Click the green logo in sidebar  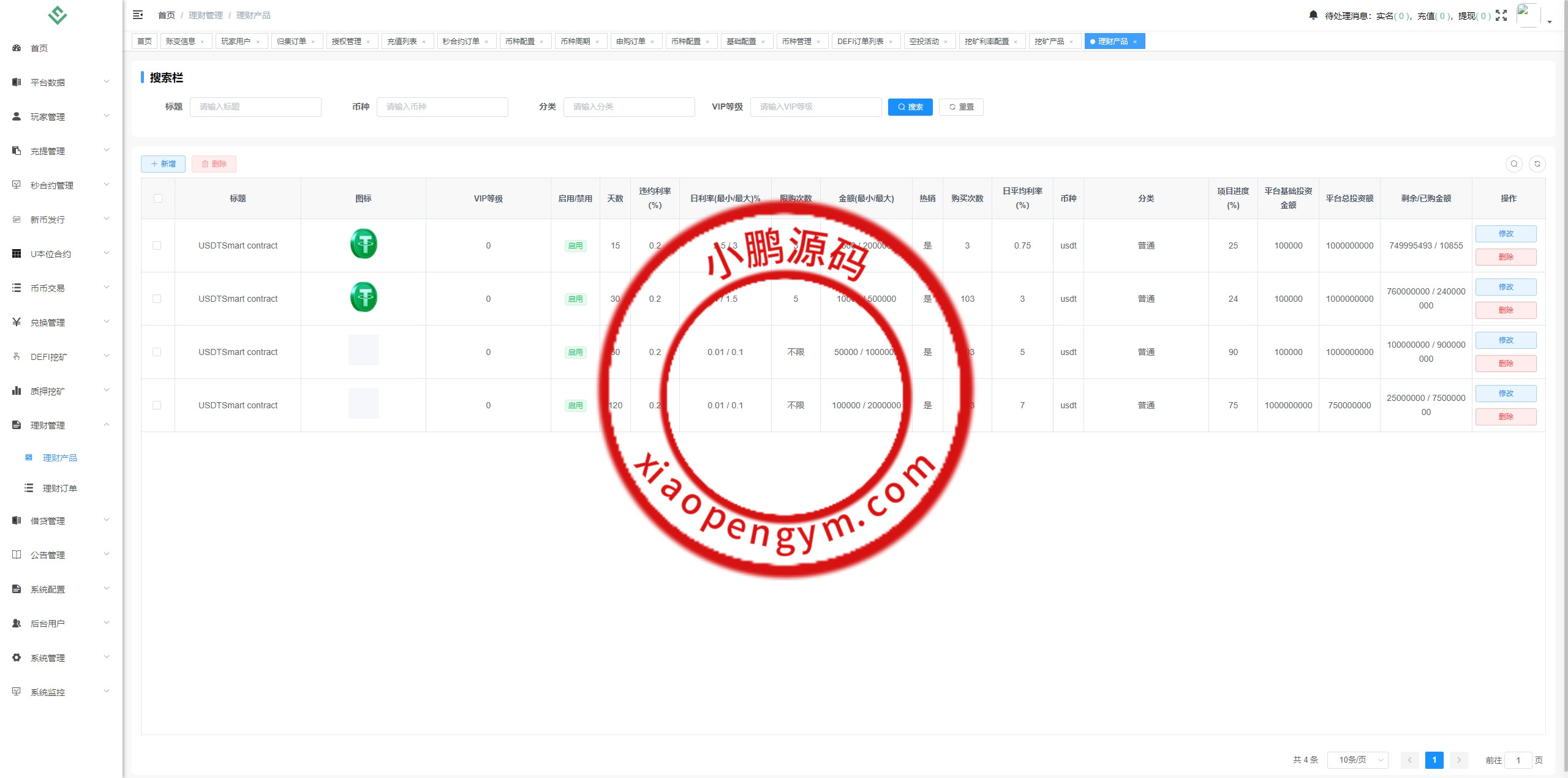click(x=58, y=15)
